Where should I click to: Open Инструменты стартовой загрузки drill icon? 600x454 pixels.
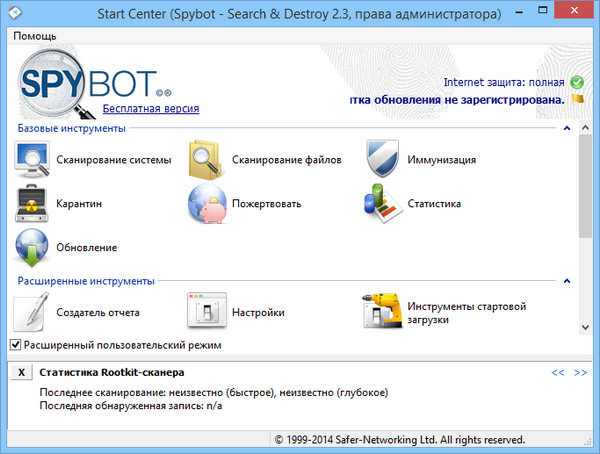pyautogui.click(x=385, y=312)
